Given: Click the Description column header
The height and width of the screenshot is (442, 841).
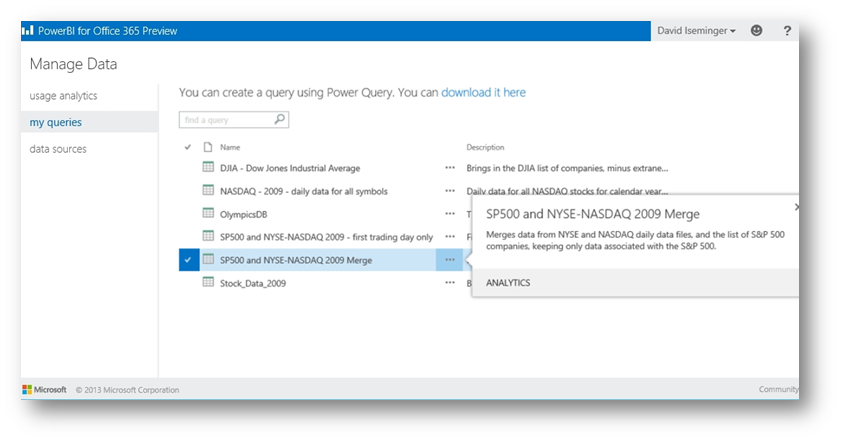Looking at the screenshot, I should (x=485, y=147).
